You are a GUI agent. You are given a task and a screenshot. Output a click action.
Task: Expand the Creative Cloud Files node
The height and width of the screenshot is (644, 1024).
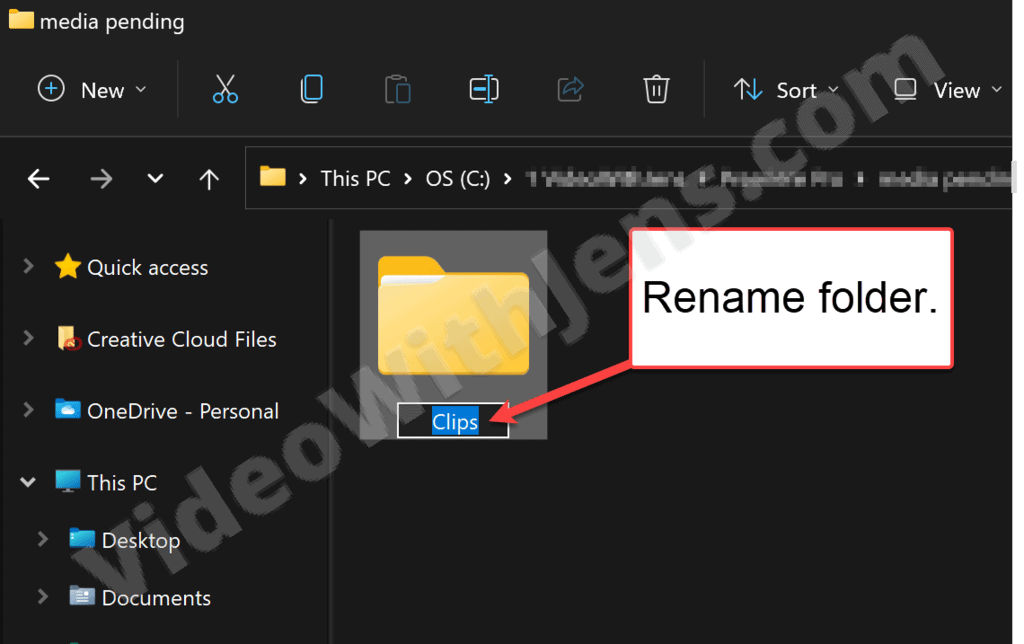pyautogui.click(x=28, y=338)
